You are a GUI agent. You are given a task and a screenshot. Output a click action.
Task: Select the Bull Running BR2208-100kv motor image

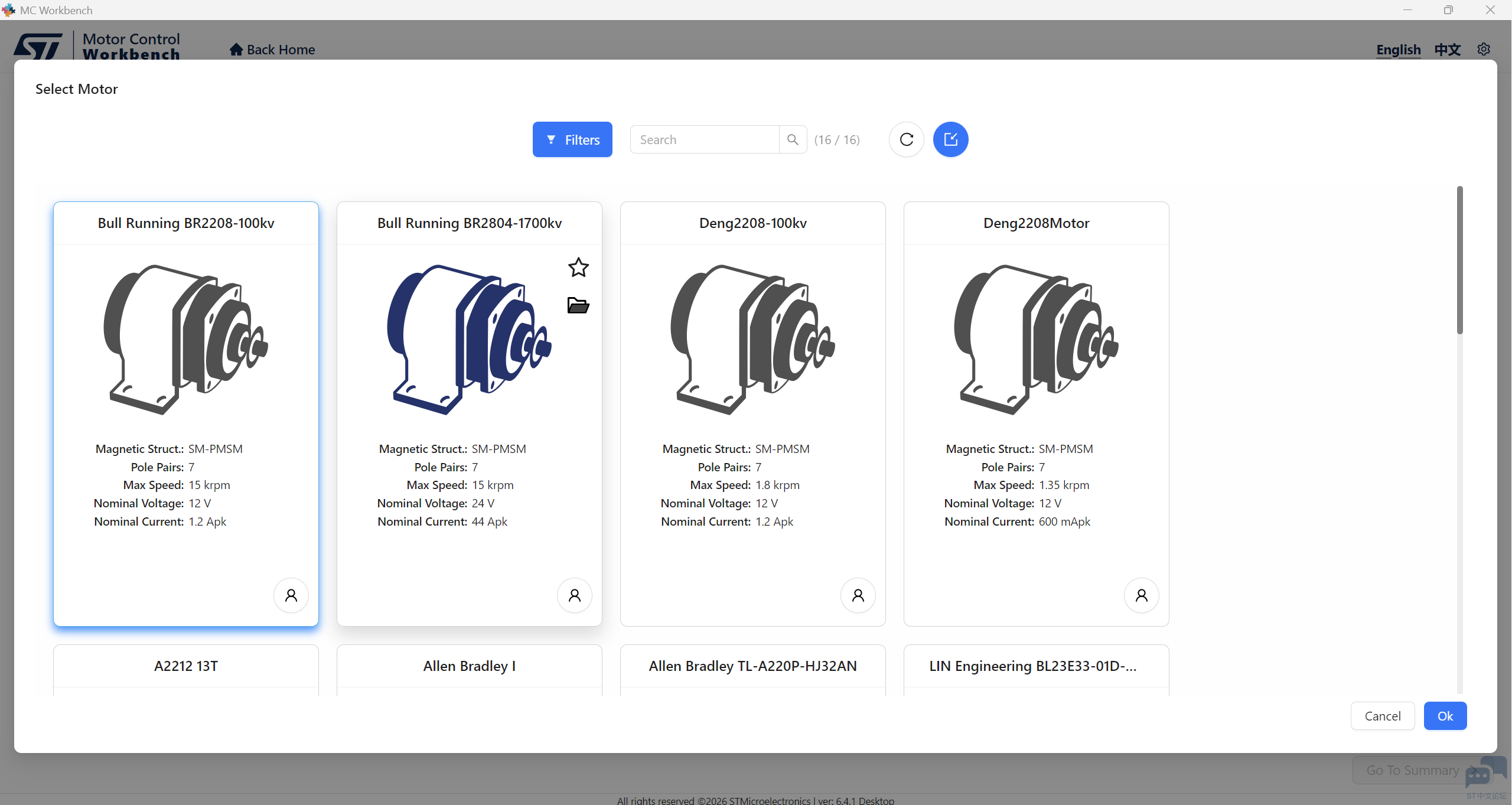click(x=186, y=340)
